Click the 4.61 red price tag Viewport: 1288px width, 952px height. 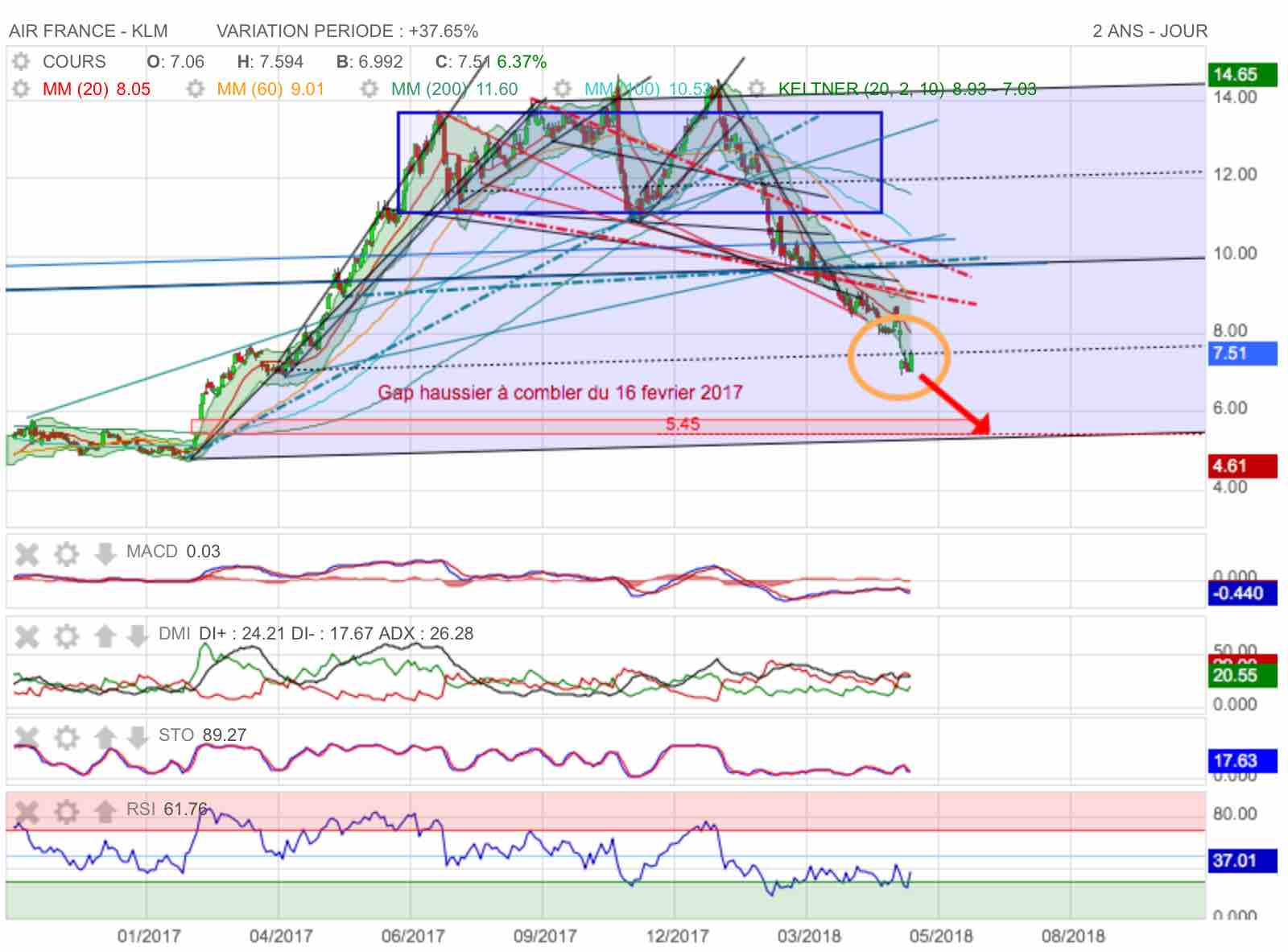point(1242,466)
